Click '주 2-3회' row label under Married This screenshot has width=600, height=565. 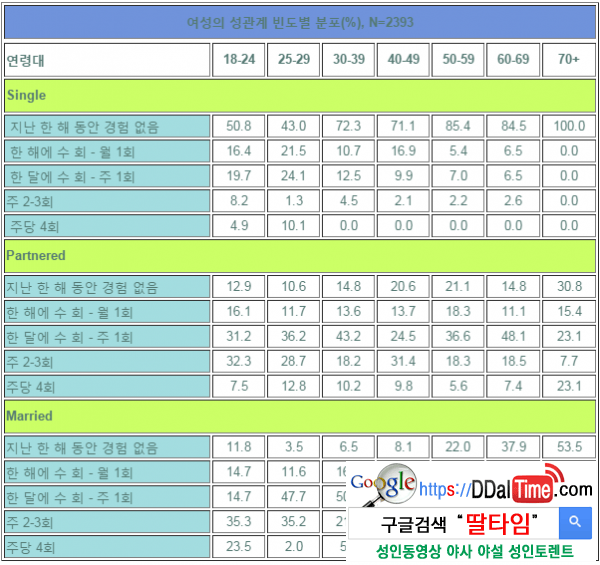coord(107,521)
